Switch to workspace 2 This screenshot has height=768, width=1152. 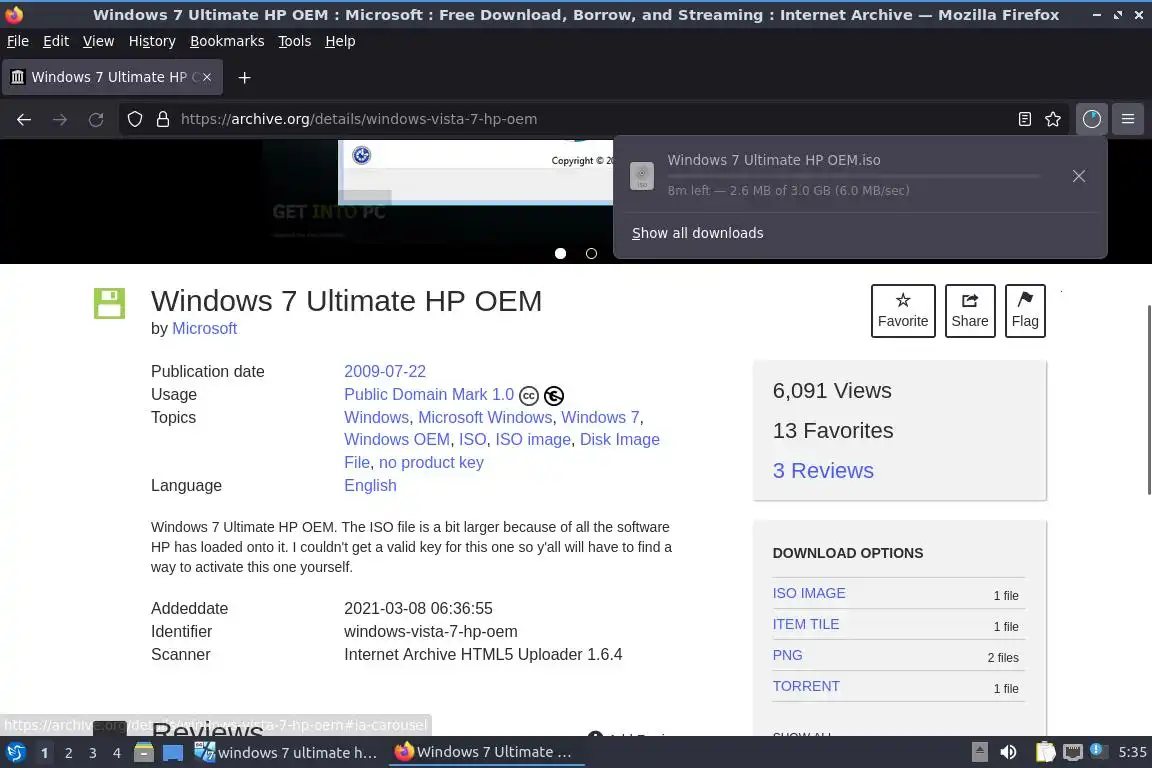[68, 753]
